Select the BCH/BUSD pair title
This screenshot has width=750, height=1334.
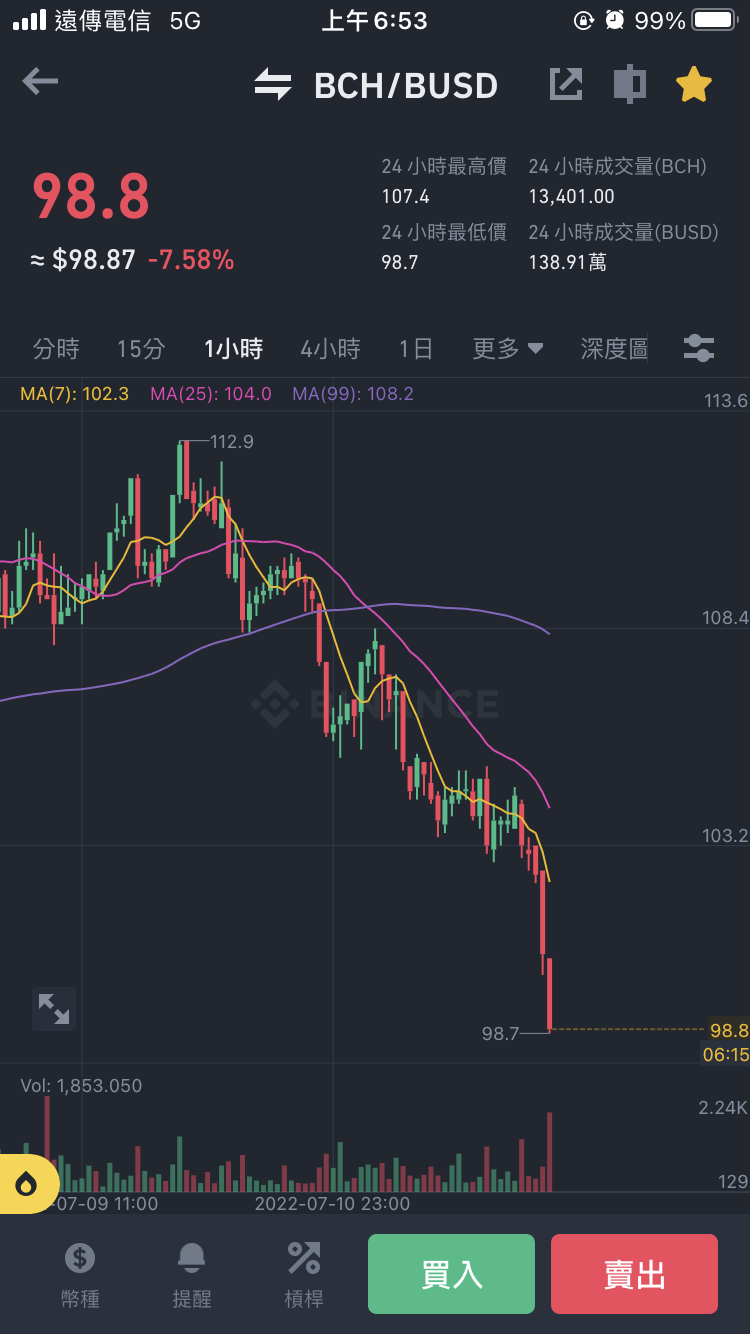coord(406,86)
